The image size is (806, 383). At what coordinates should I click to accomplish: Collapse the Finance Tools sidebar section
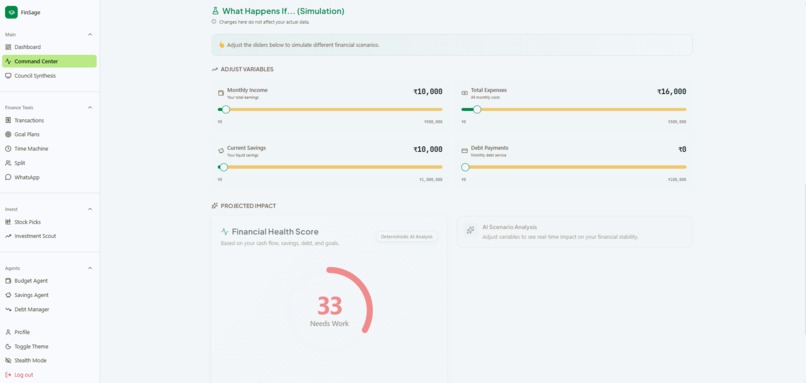(90, 107)
